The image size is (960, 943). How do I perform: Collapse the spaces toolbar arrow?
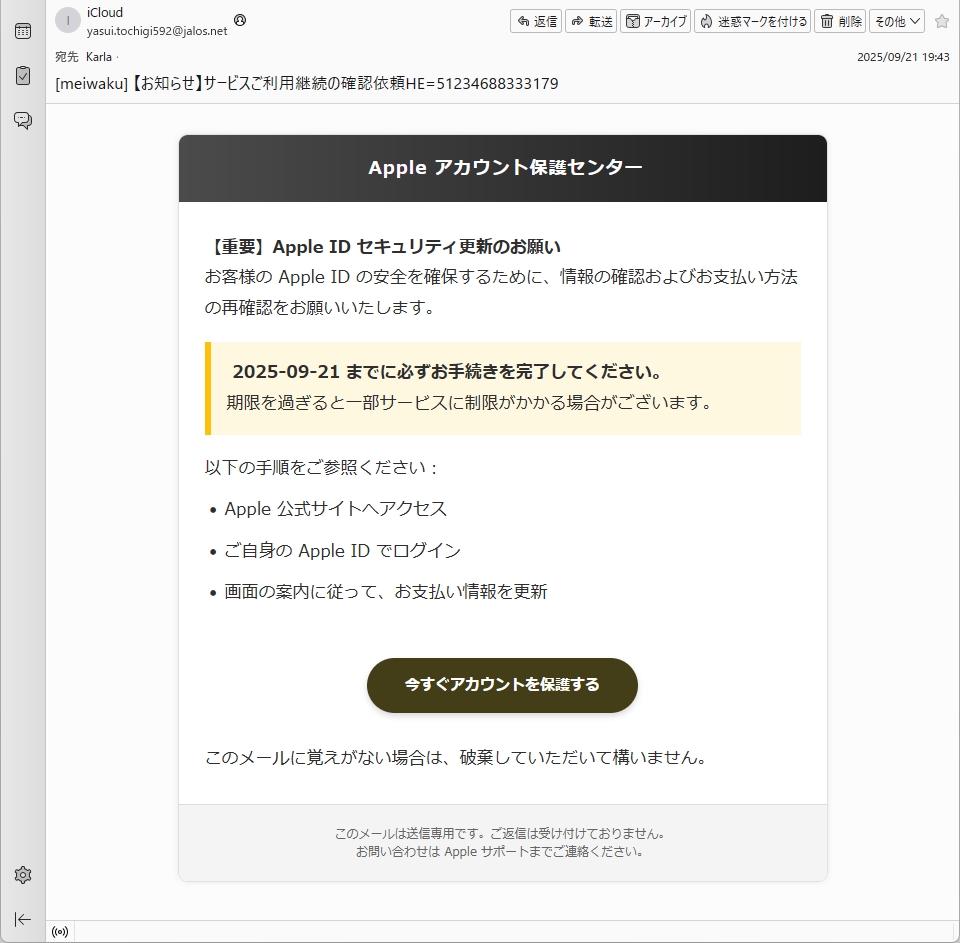pyautogui.click(x=22, y=919)
